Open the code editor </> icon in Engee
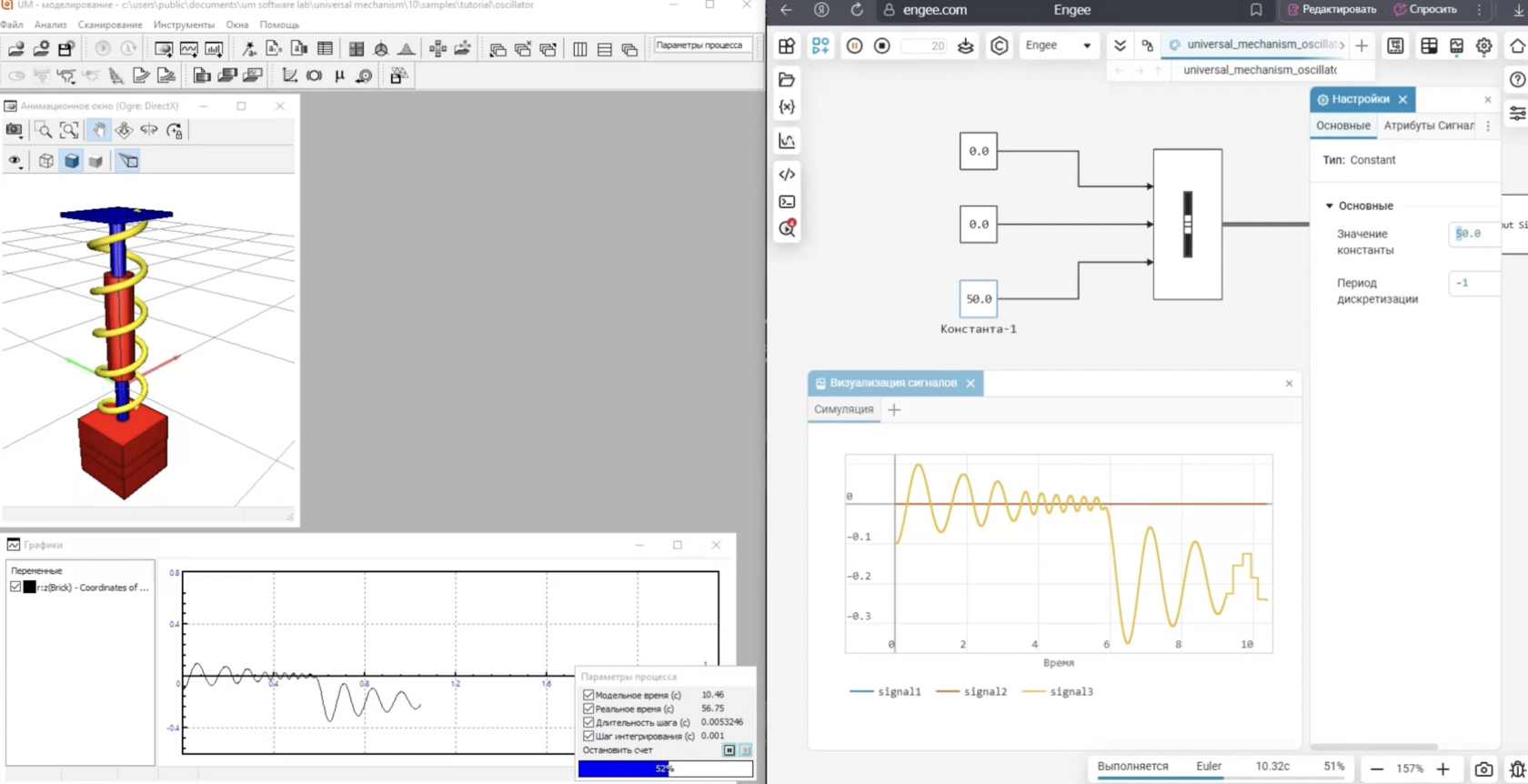This screenshot has width=1528, height=784. [787, 175]
